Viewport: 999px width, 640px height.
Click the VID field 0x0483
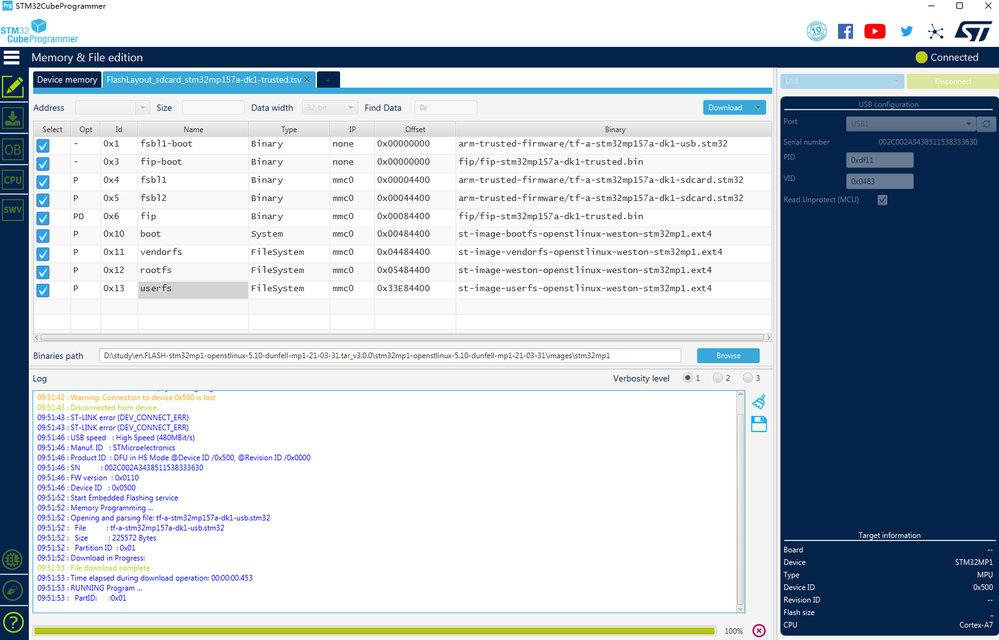point(879,181)
